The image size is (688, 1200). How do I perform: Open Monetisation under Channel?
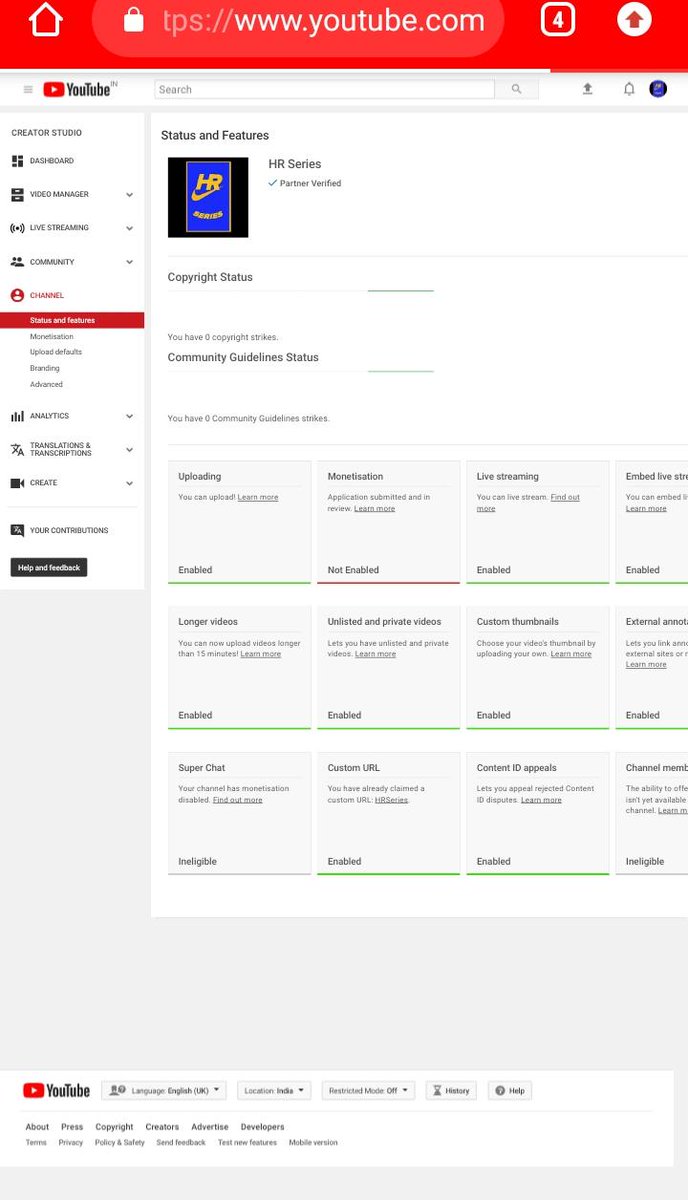pos(52,337)
